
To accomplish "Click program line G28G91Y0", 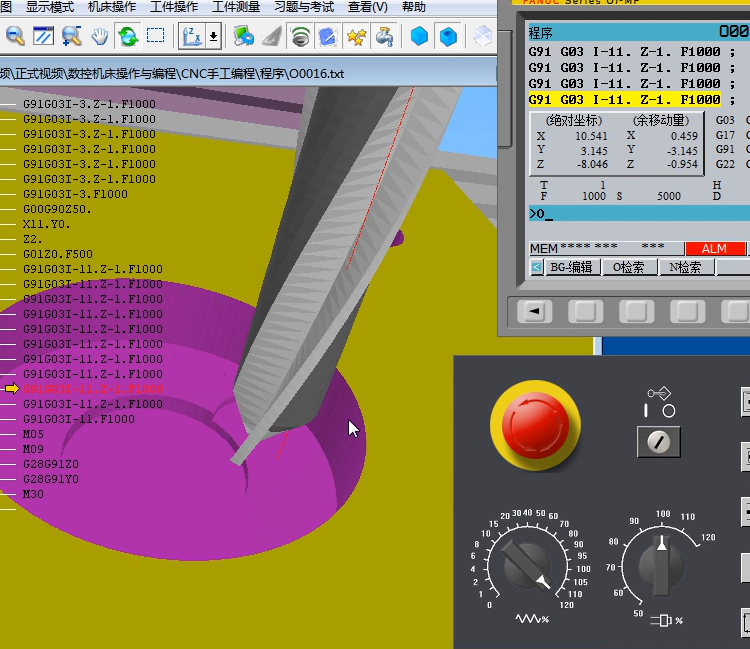I will [51, 479].
